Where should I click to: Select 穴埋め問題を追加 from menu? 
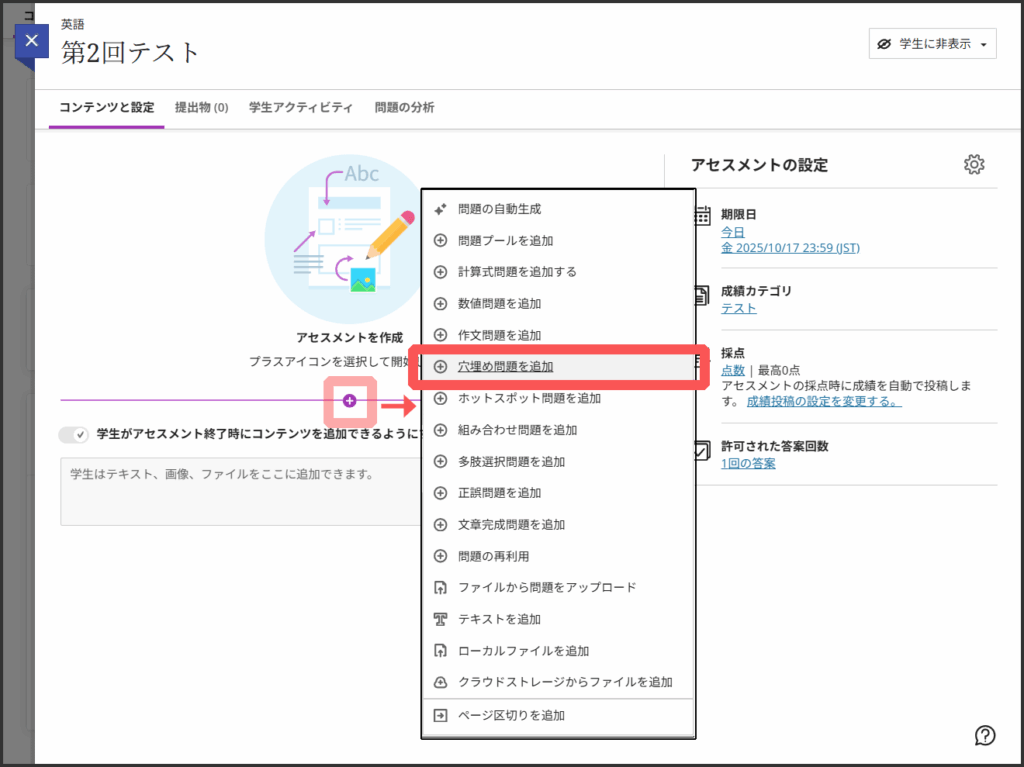point(506,367)
